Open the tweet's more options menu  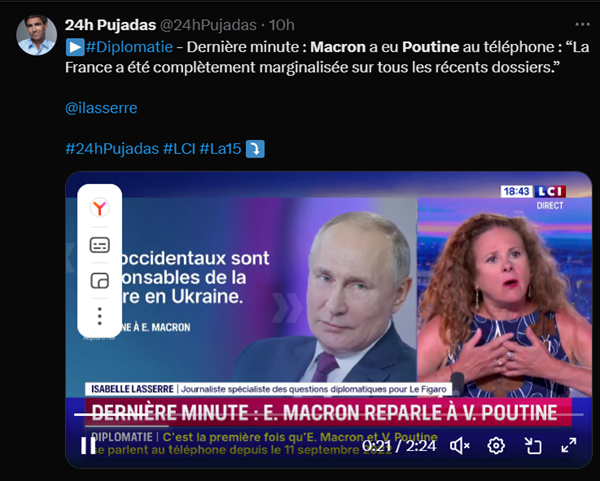(x=582, y=24)
